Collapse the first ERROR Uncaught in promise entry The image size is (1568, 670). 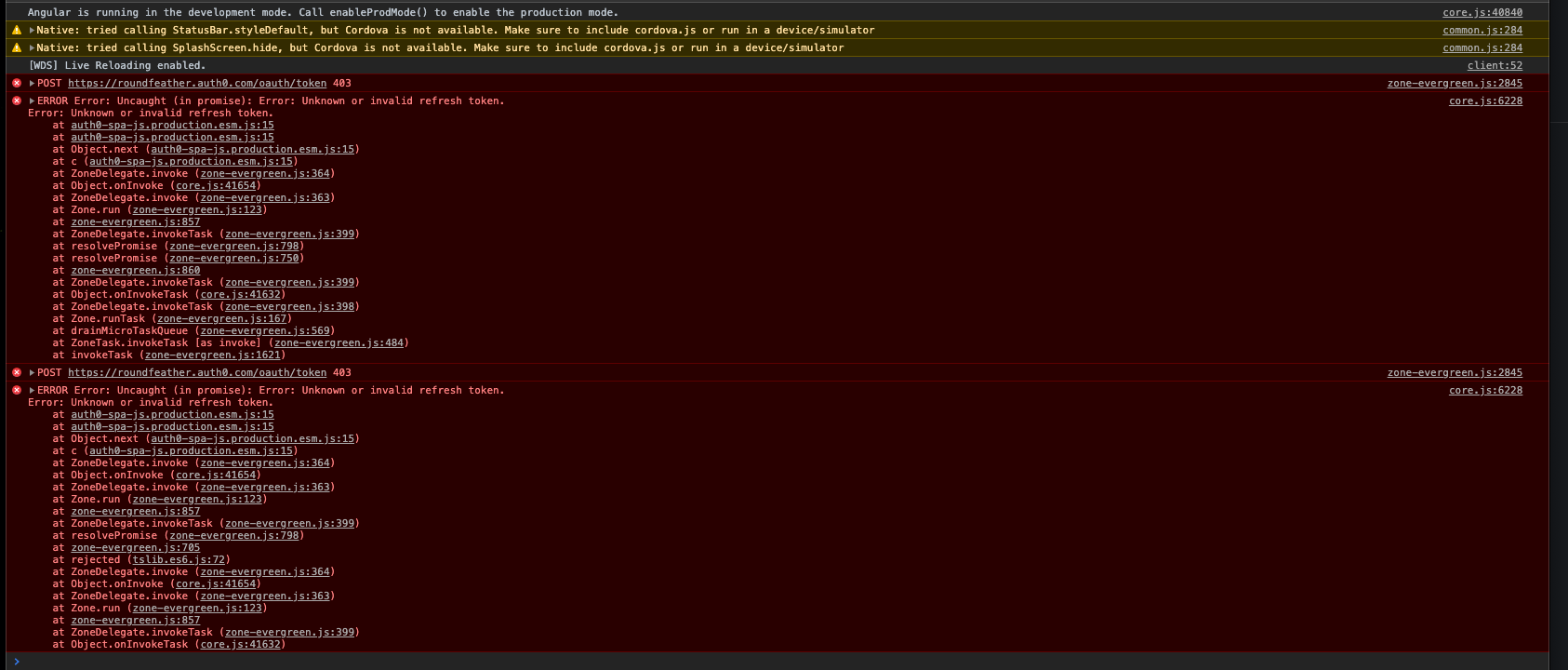coord(32,100)
